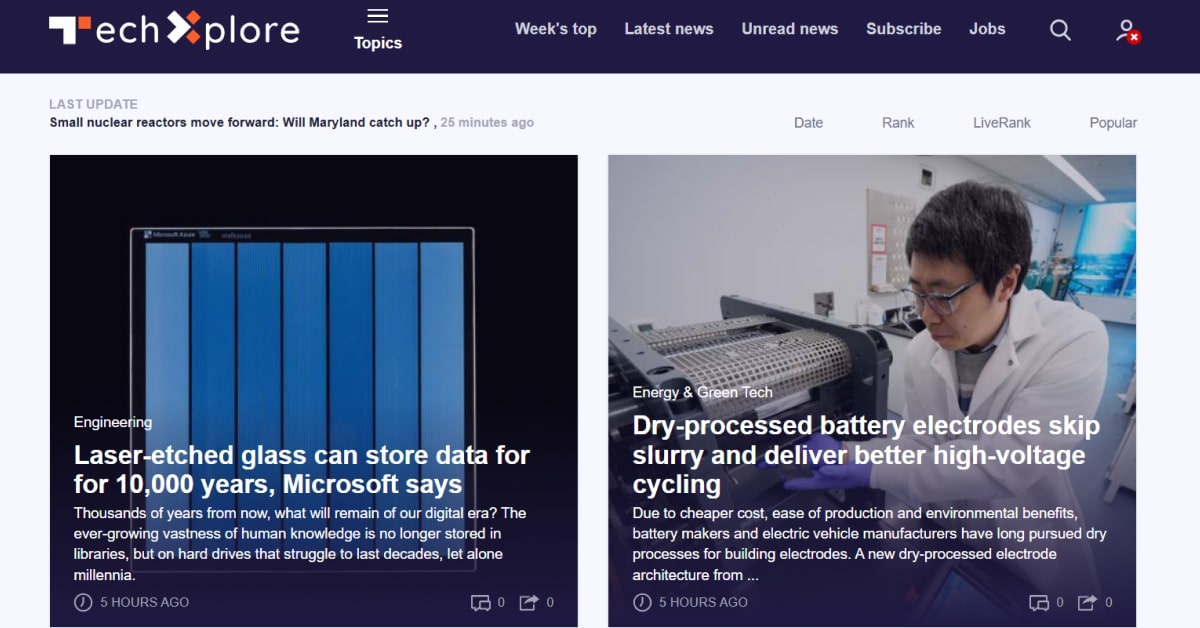Toggle sorting by Date
Image resolution: width=1200 pixels, height=628 pixels.
pyautogui.click(x=808, y=122)
